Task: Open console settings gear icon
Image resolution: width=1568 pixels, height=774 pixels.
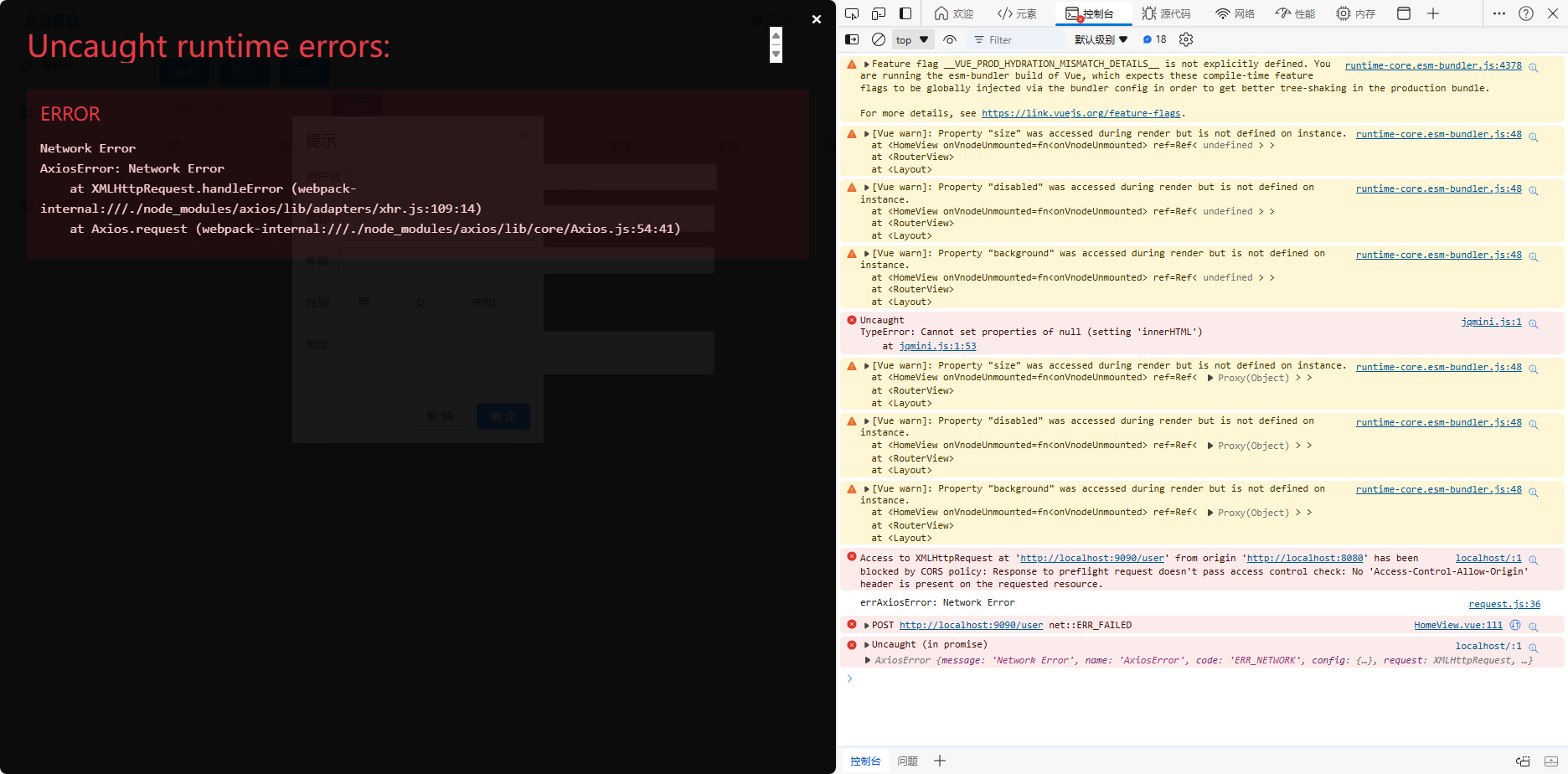Action: click(x=1186, y=39)
